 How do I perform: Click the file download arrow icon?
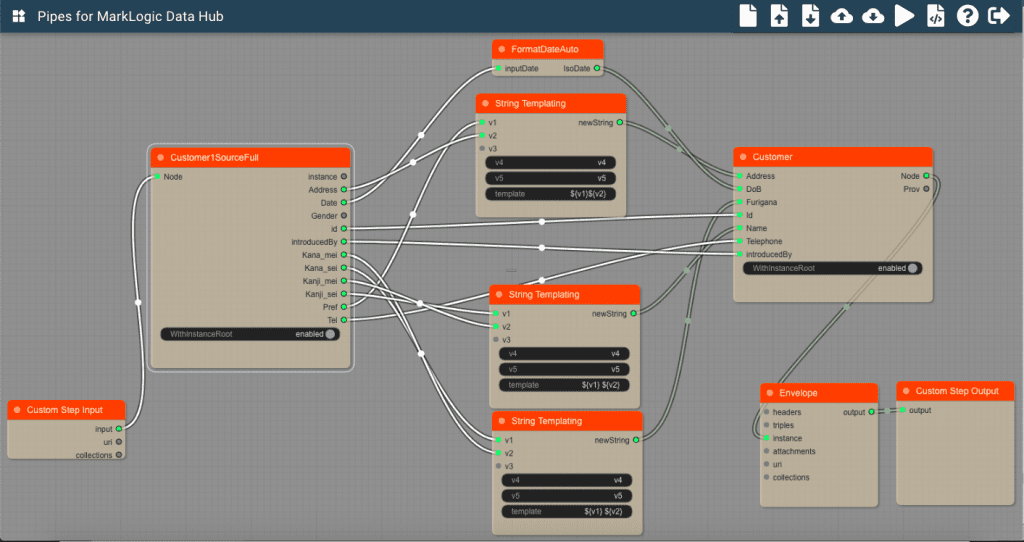click(x=810, y=16)
